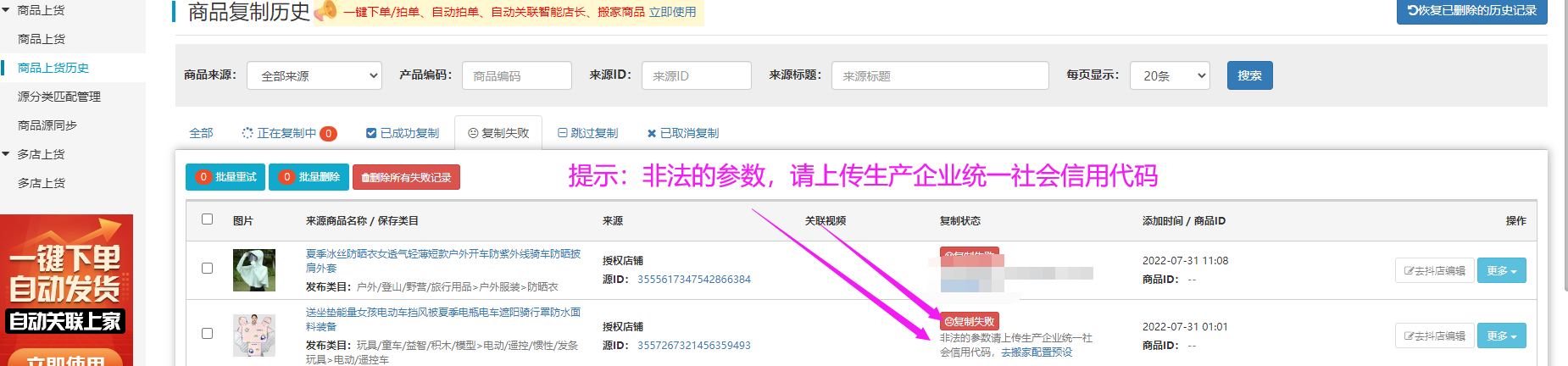The image size is (1568, 366).
Task: Open the 正在复制中 tab
Action: click(288, 133)
